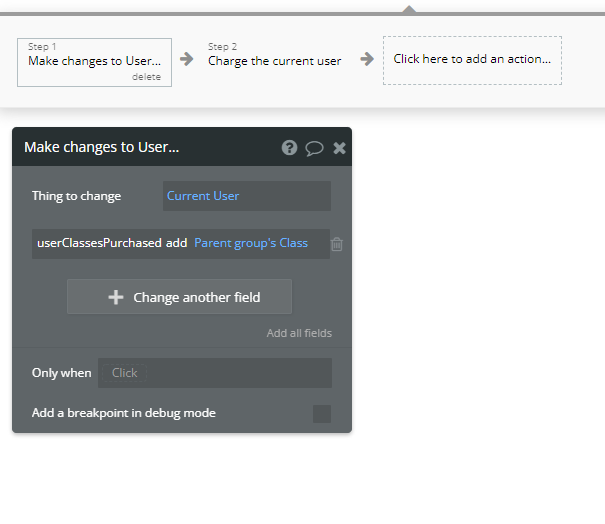Click the arrow between Step 1 and Step 2
The width and height of the screenshot is (605, 524).
[x=187, y=59]
